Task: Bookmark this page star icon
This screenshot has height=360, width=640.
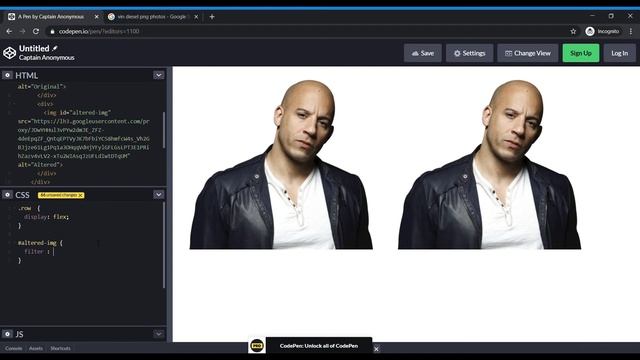Action: point(573,31)
